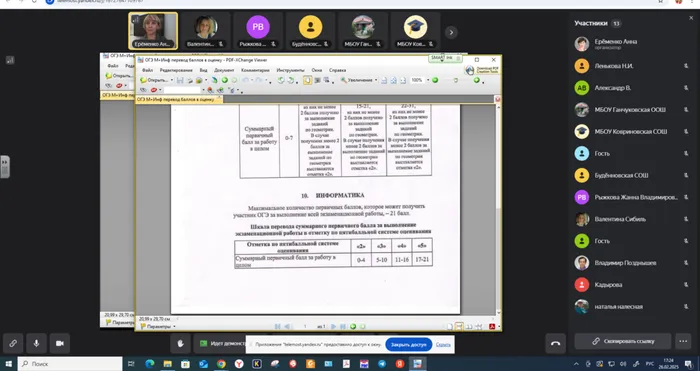Click Download PDF Creation Tools icon

[x=481, y=70]
